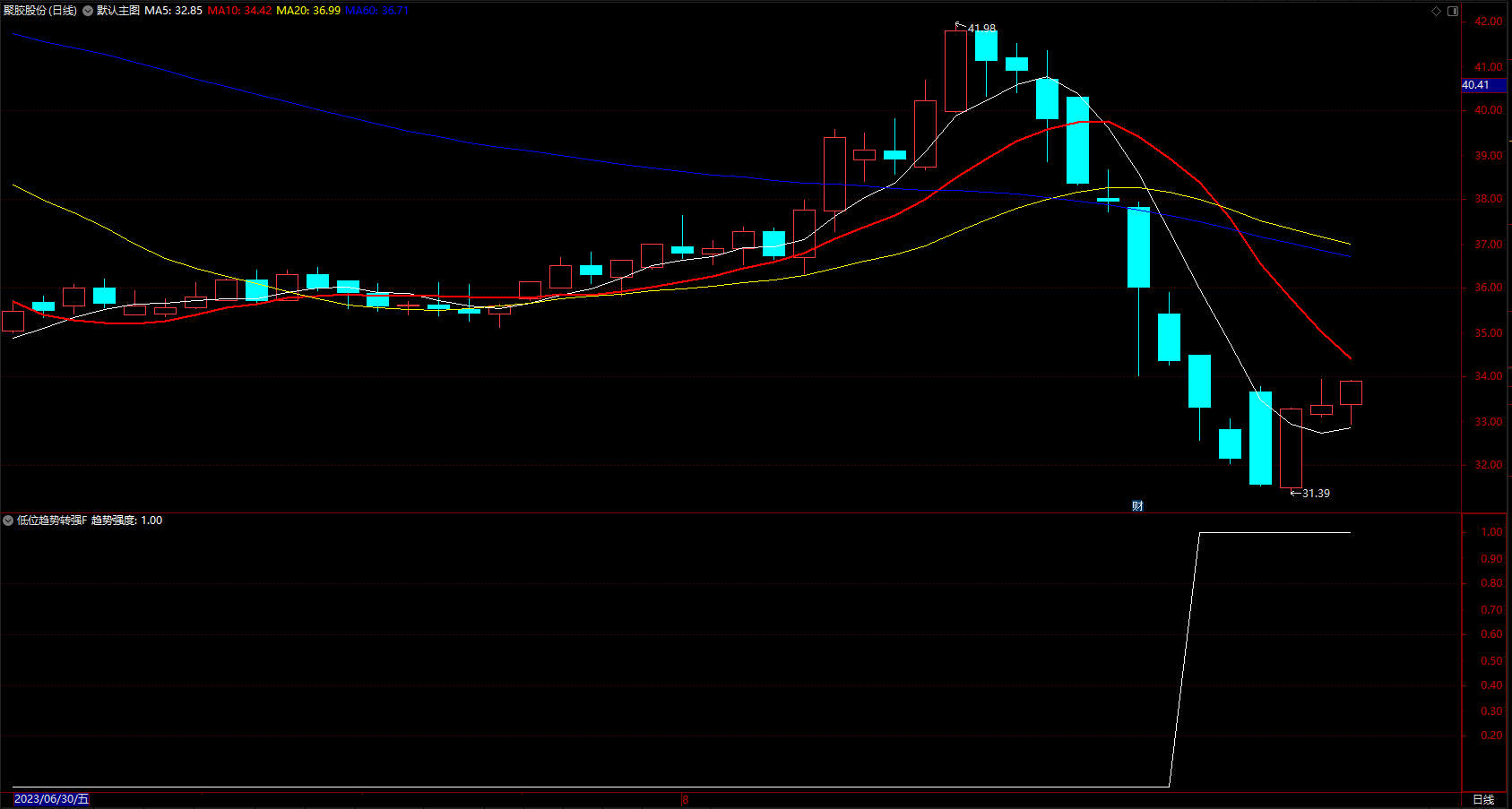This screenshot has height=809, width=1512.
Task: Click the 34.00 price axis label
Action: point(1489,376)
